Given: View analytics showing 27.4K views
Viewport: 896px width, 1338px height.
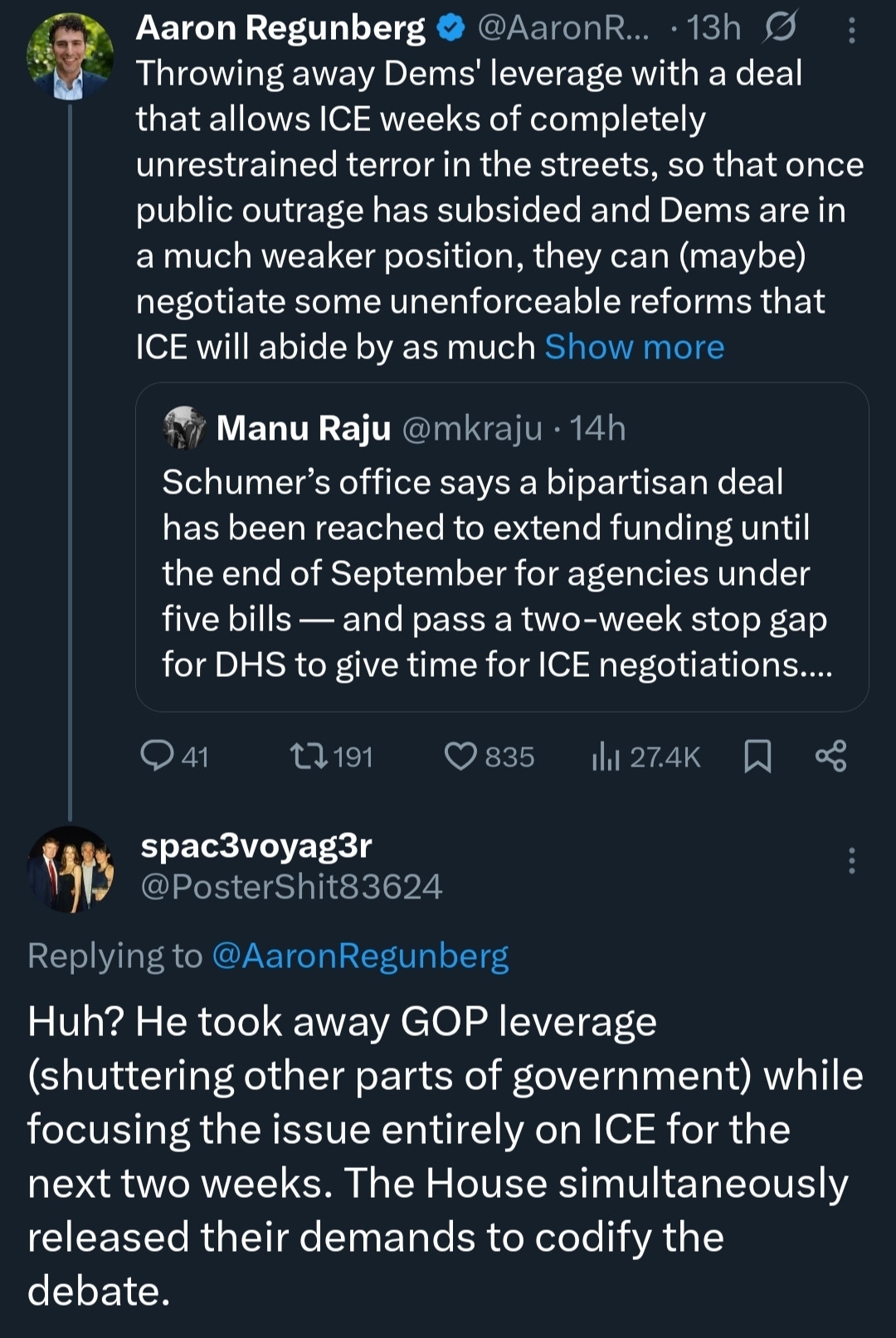Looking at the screenshot, I should coord(645,757).
